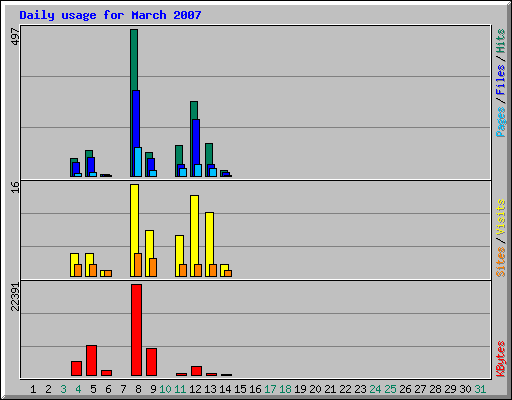This screenshot has height=400, width=512.
Task: Click green day 25 on the x-axis
Action: tap(390, 389)
